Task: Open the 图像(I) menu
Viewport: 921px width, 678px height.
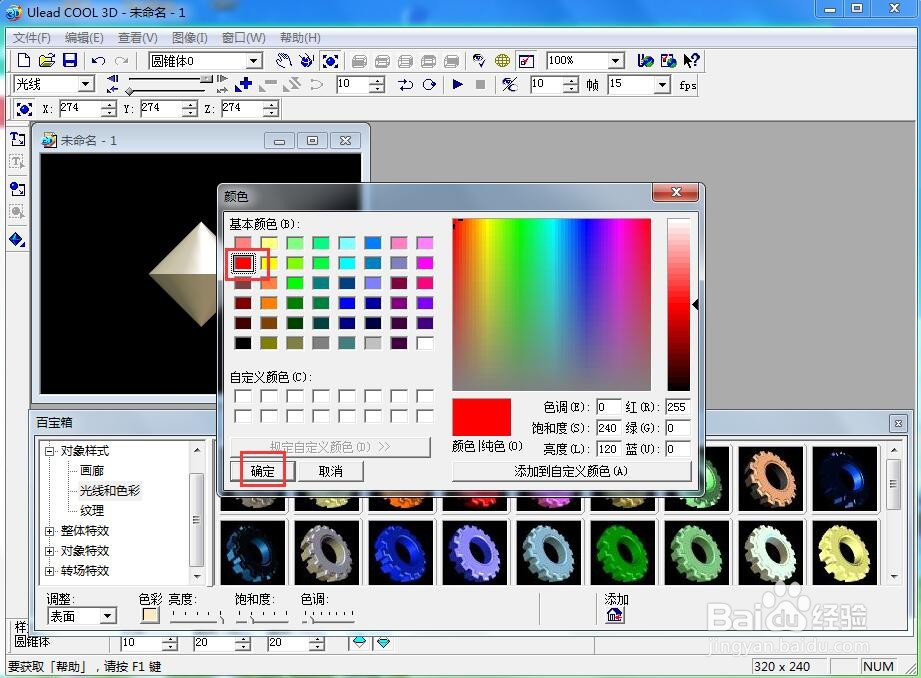Action: click(x=189, y=38)
